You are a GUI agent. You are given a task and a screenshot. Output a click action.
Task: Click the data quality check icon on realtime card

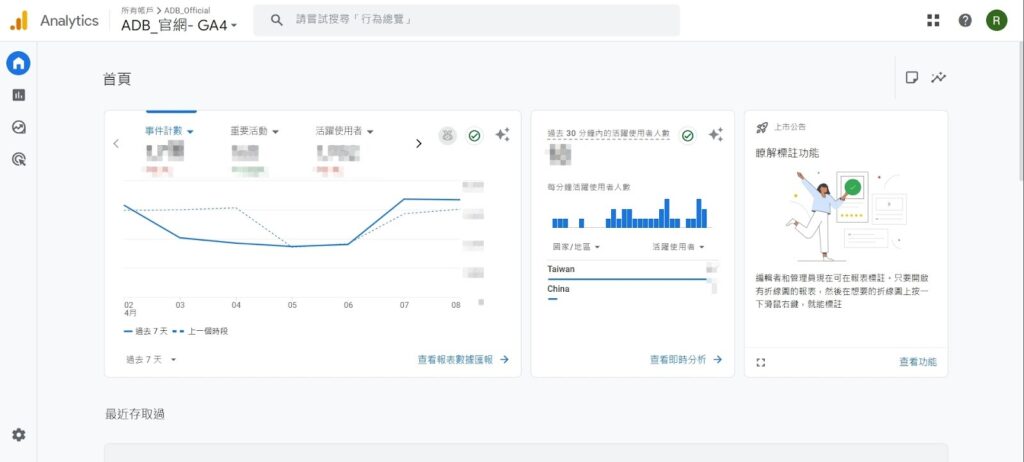tap(688, 135)
